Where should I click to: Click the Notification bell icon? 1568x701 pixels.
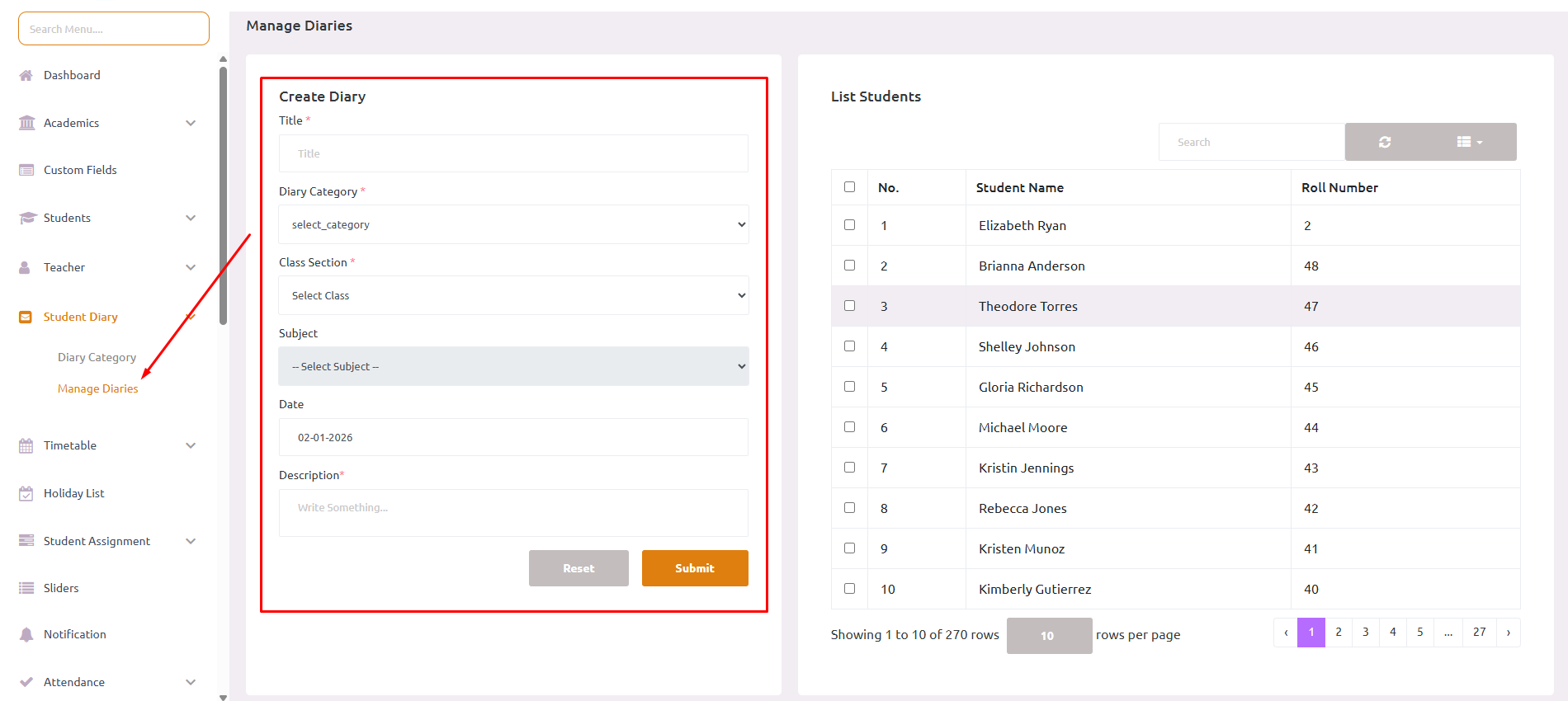coord(26,634)
